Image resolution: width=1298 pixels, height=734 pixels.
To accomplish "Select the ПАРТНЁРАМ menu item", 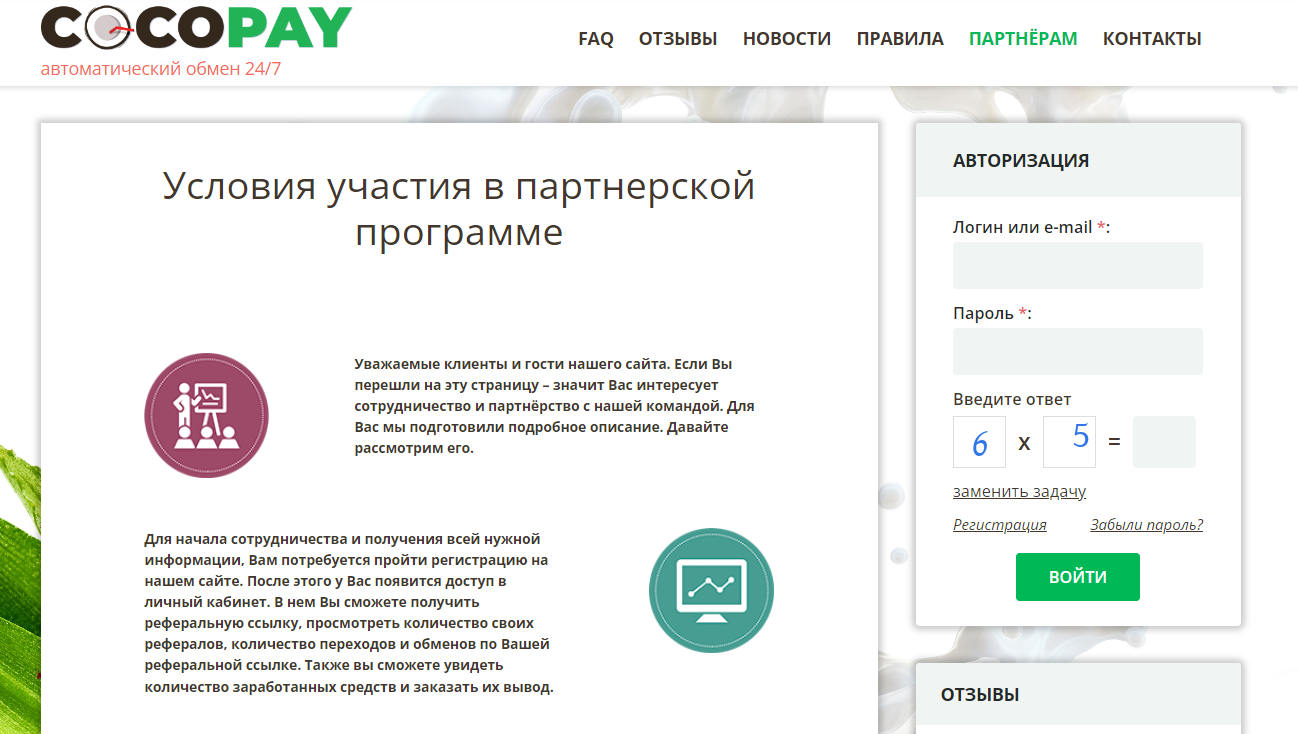I will click(x=1023, y=39).
